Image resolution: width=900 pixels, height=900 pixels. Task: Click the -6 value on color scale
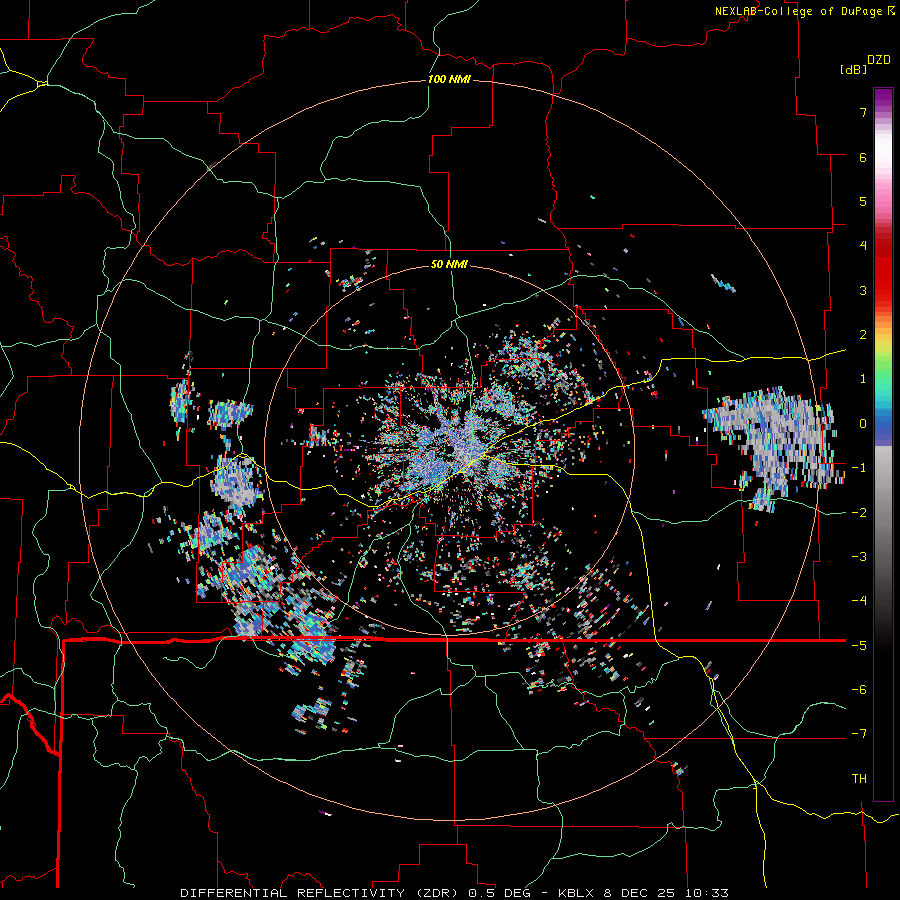pyautogui.click(x=859, y=690)
